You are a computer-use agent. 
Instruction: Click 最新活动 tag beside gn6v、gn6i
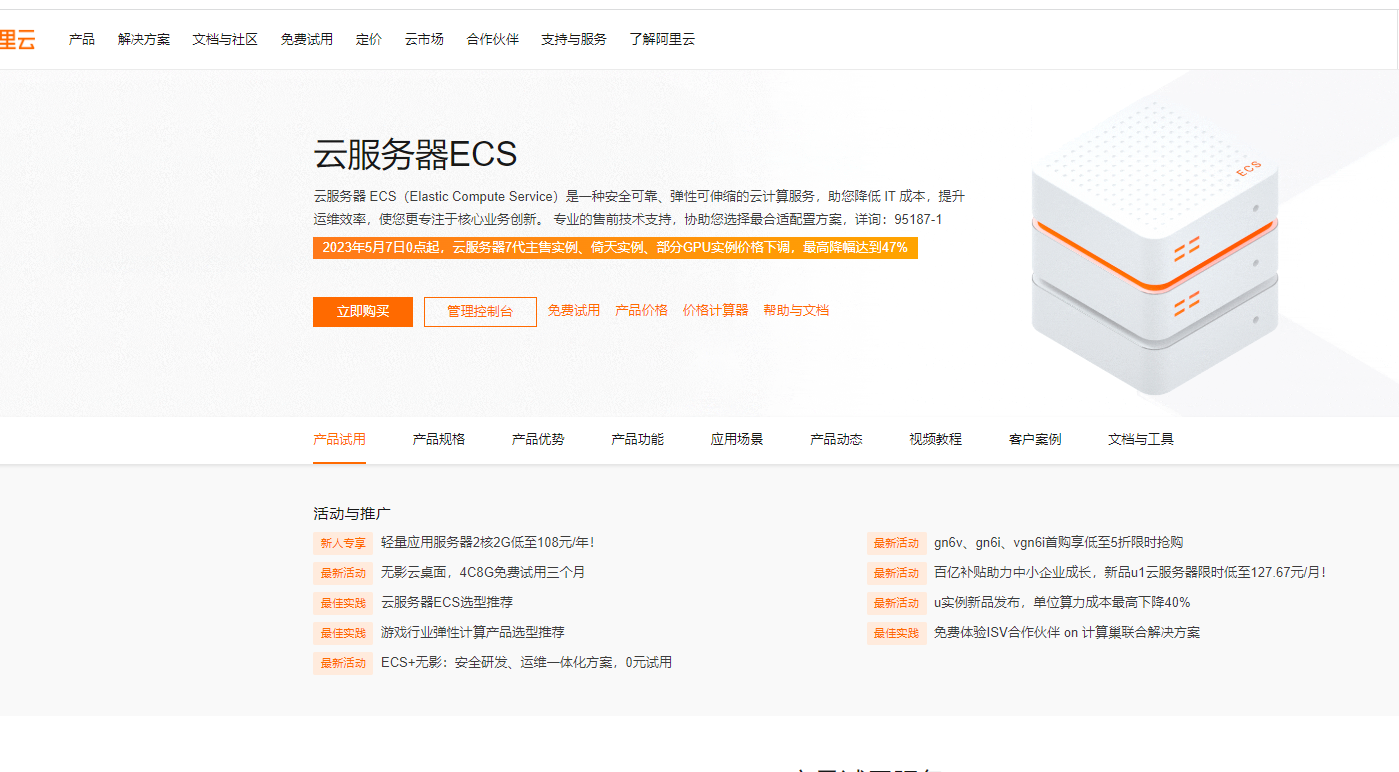896,544
